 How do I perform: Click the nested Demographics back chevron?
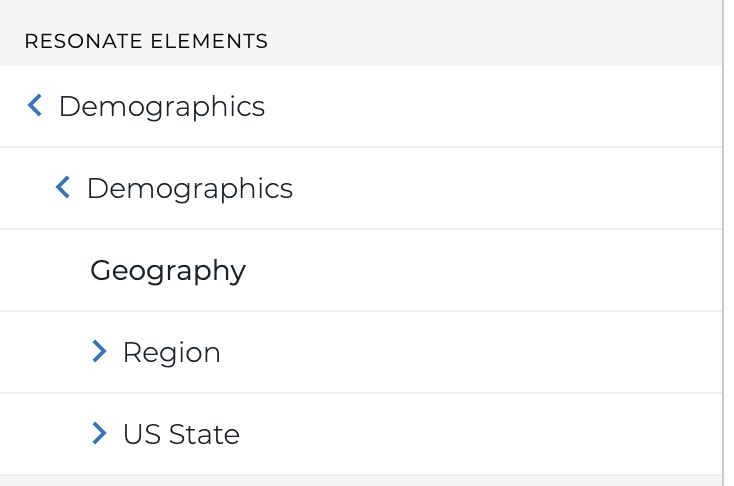(63, 187)
